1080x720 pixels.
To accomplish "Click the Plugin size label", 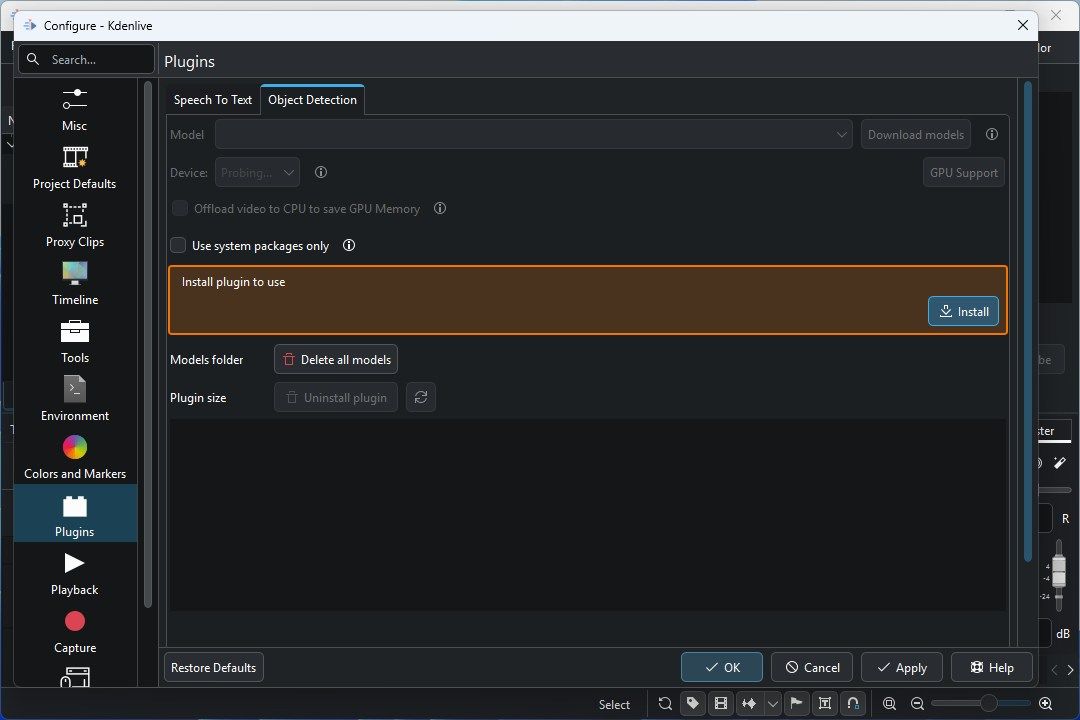I will point(198,398).
